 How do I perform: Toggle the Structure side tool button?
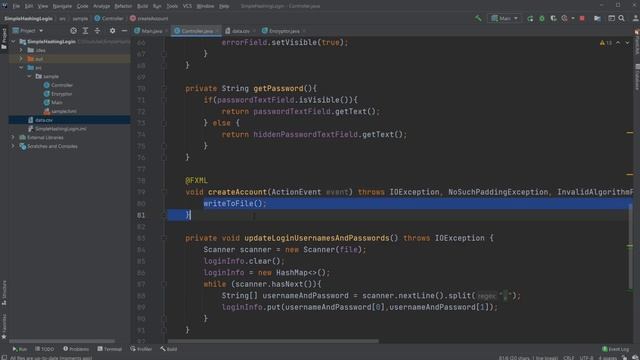coord(4,293)
